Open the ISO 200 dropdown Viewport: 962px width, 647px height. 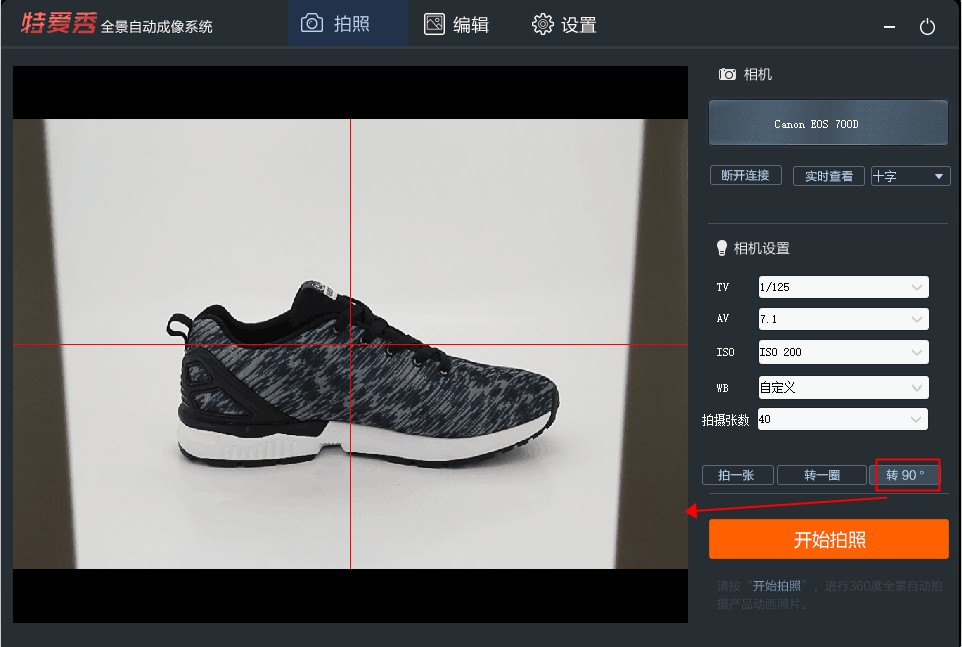pyautogui.click(x=843, y=352)
